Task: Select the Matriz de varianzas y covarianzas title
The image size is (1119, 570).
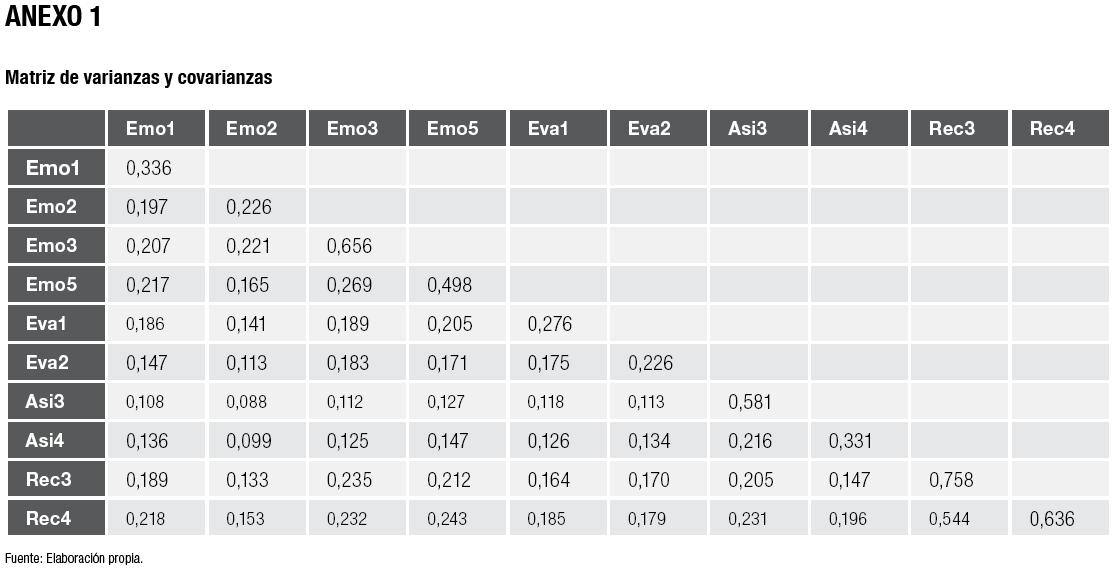Action: pyautogui.click(x=139, y=77)
